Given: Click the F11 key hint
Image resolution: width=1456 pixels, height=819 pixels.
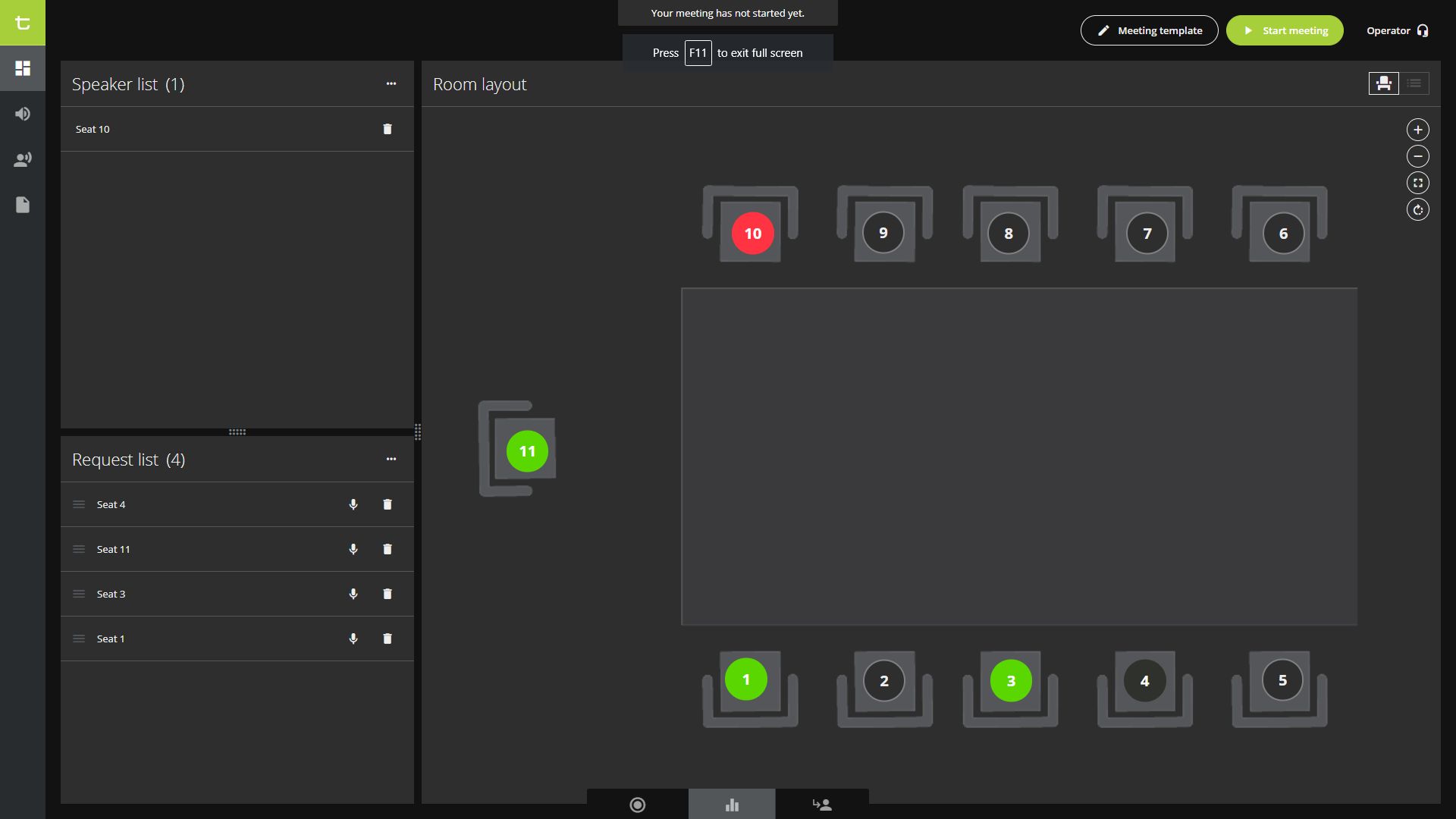Looking at the screenshot, I should point(698,53).
